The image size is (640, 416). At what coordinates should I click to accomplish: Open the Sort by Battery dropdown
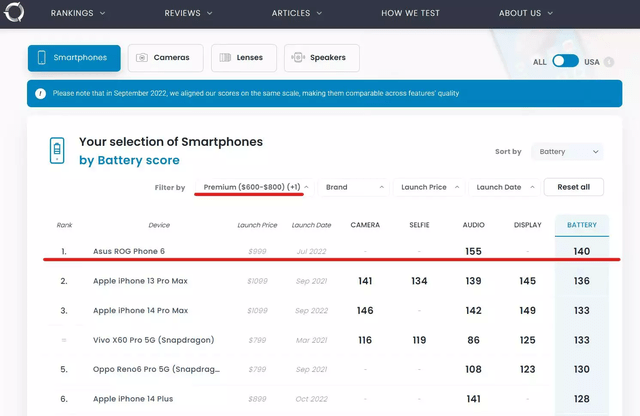(567, 152)
